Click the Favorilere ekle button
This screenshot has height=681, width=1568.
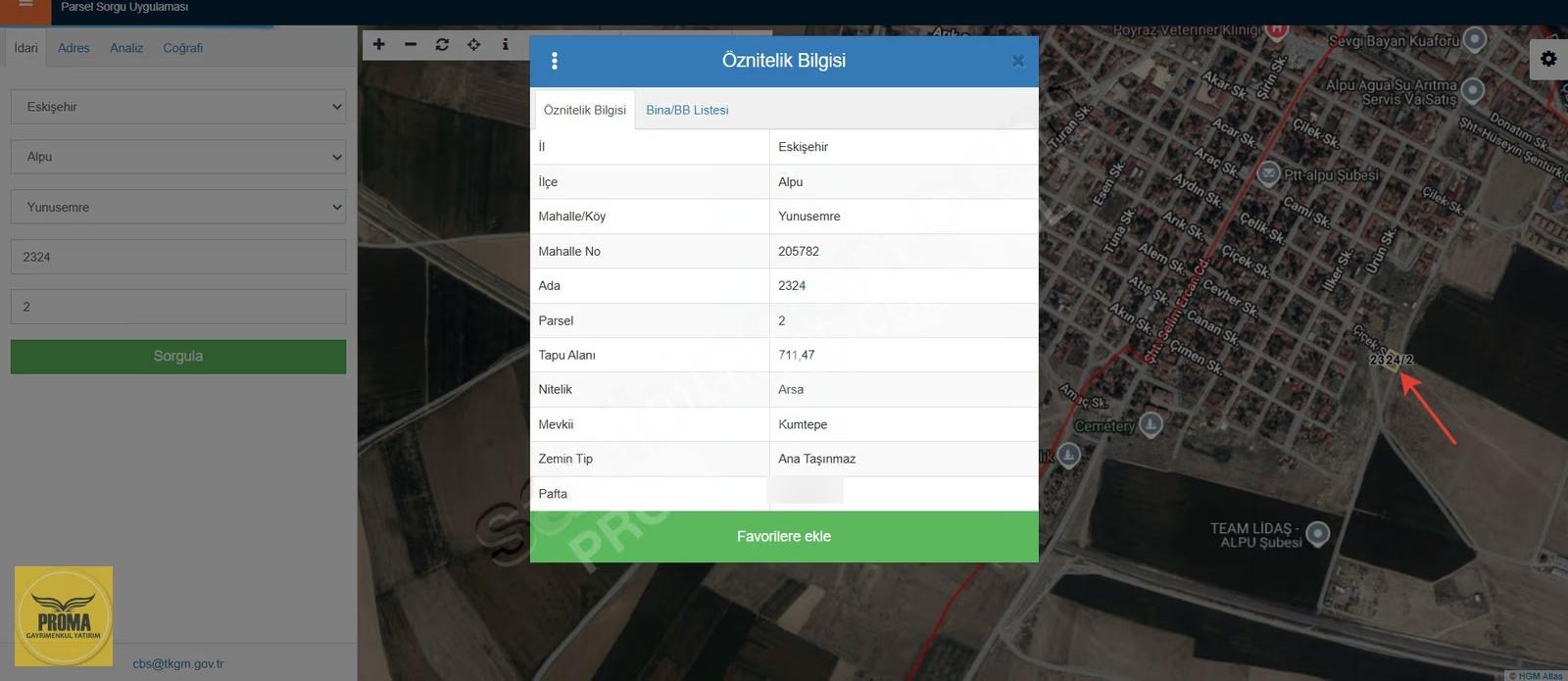tap(784, 536)
